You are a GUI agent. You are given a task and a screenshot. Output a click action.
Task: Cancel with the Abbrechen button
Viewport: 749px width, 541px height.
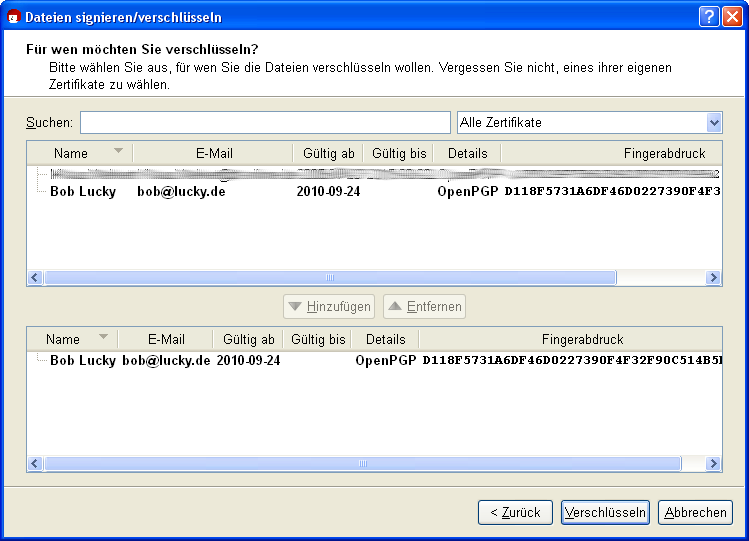coord(695,512)
